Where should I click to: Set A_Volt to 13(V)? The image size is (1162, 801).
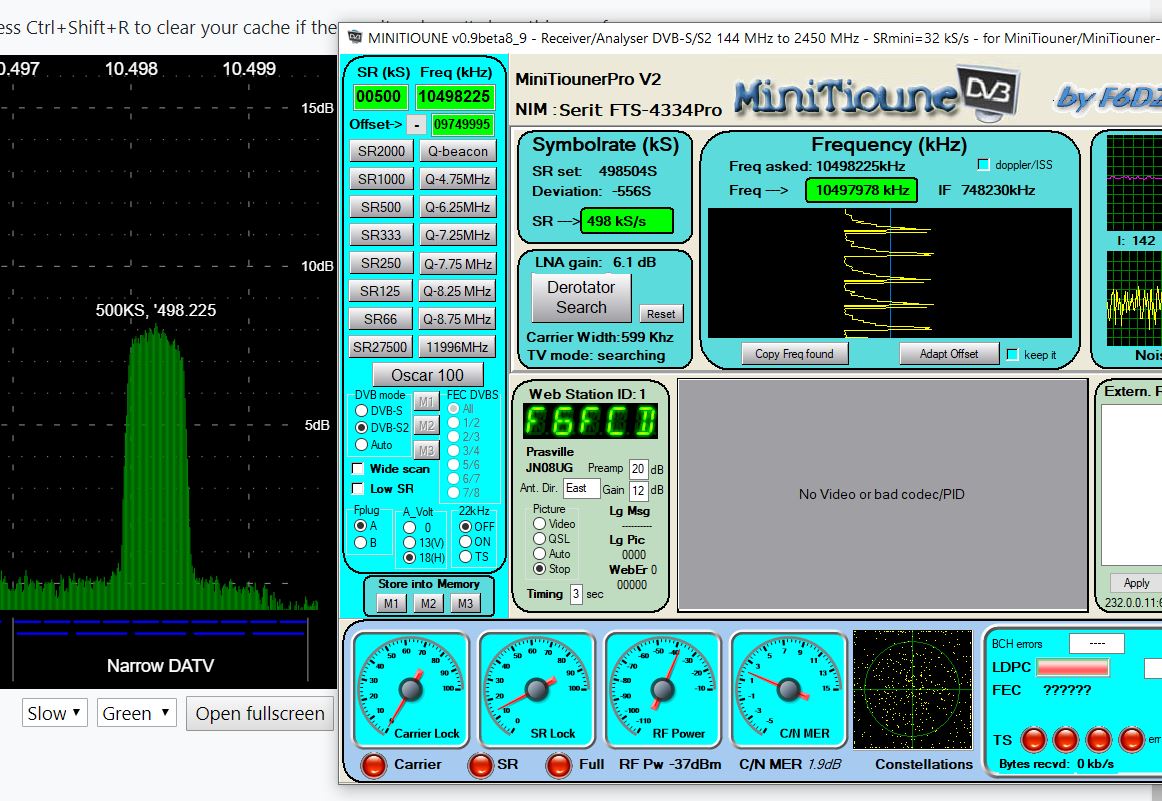click(x=409, y=542)
